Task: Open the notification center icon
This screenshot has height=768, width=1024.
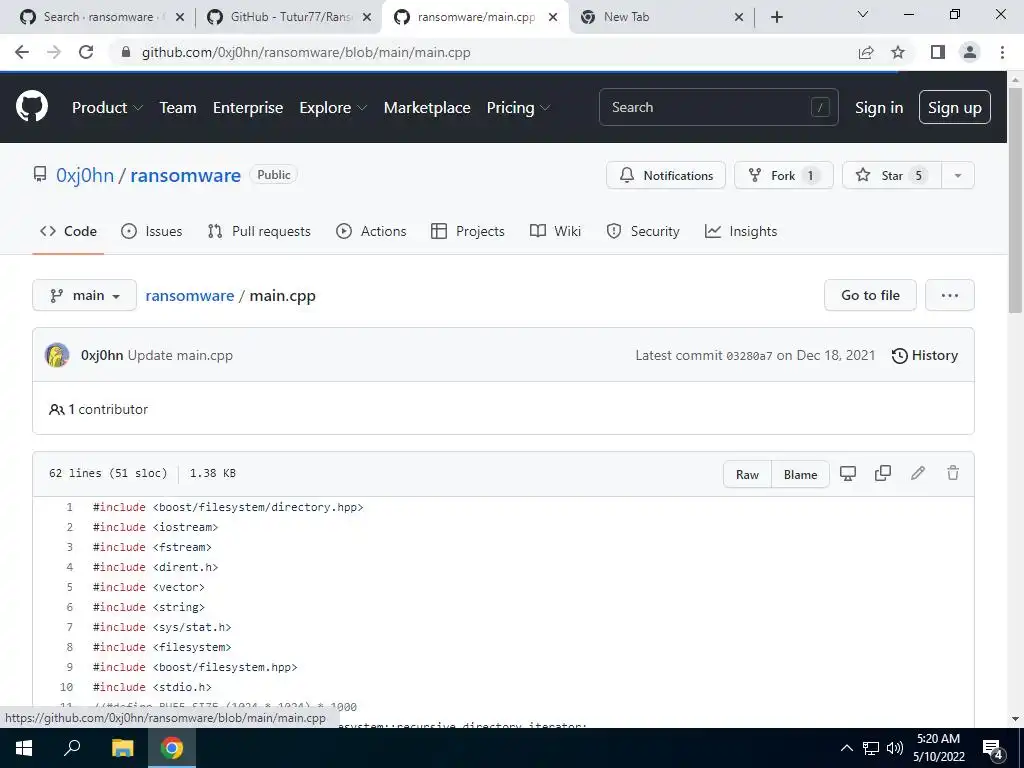Action: coord(993,748)
